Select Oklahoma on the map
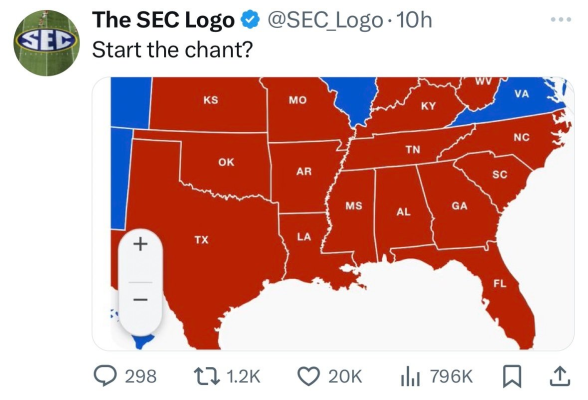This screenshot has height=400, width=588. [226, 162]
